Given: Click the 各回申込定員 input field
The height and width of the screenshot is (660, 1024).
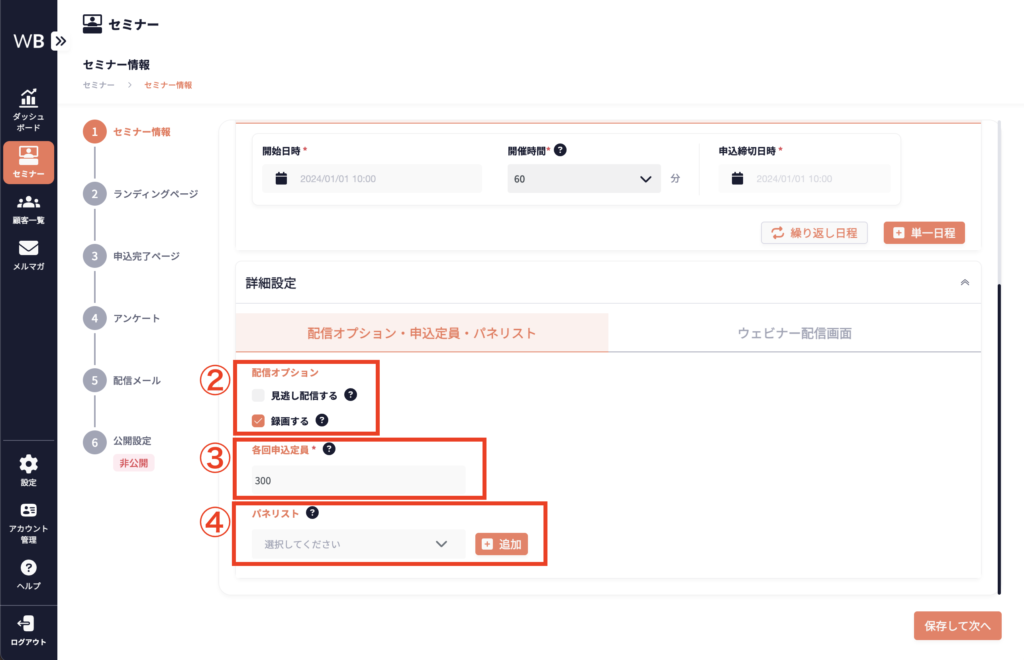Looking at the screenshot, I should pyautogui.click(x=358, y=480).
